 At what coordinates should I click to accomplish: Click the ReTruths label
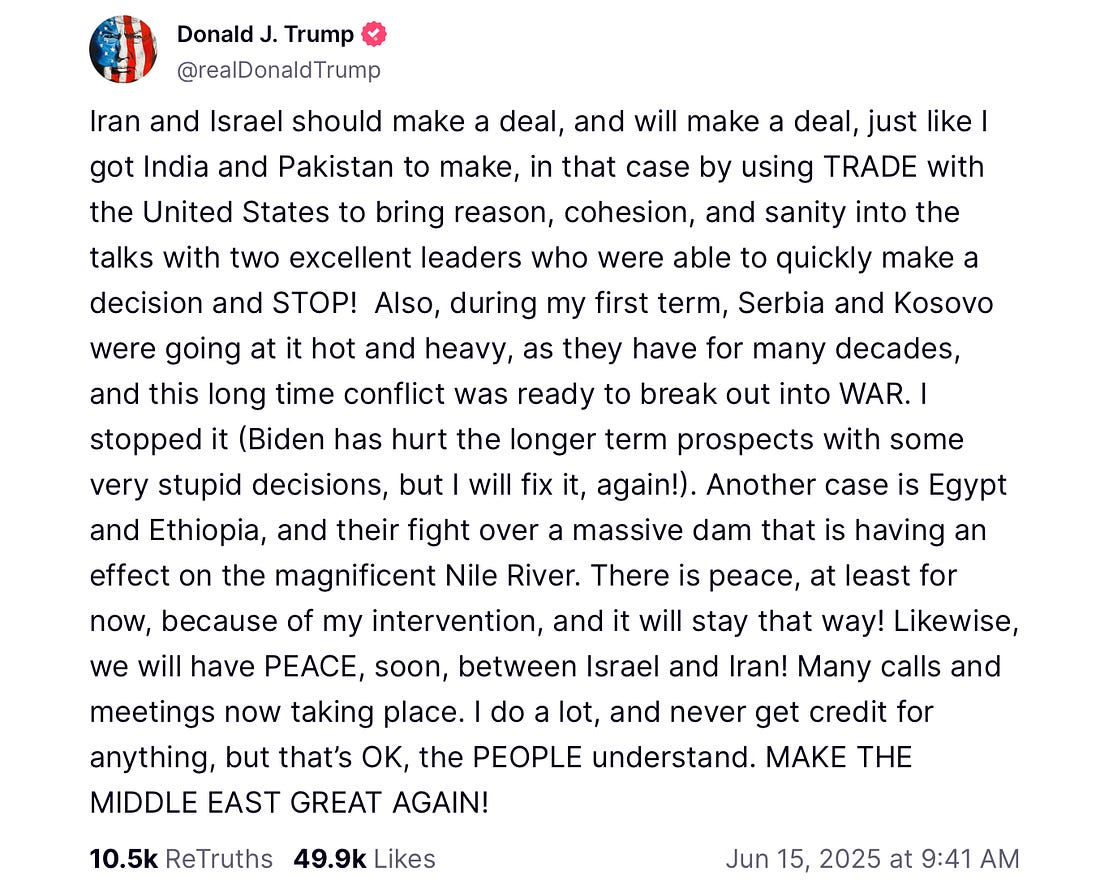point(218,858)
